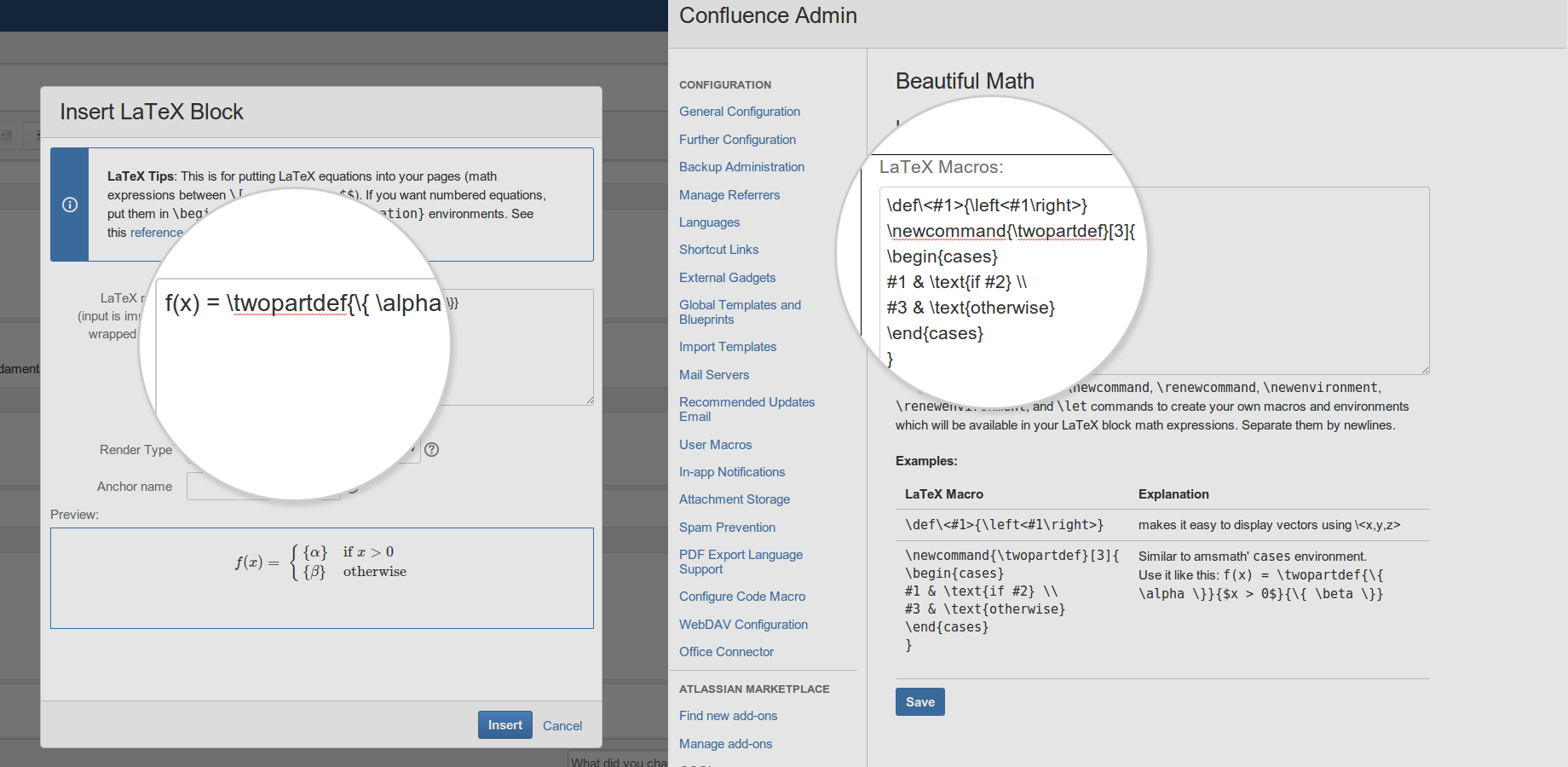This screenshot has width=1568, height=767.
Task: Go to Import Templates
Action: click(x=728, y=347)
